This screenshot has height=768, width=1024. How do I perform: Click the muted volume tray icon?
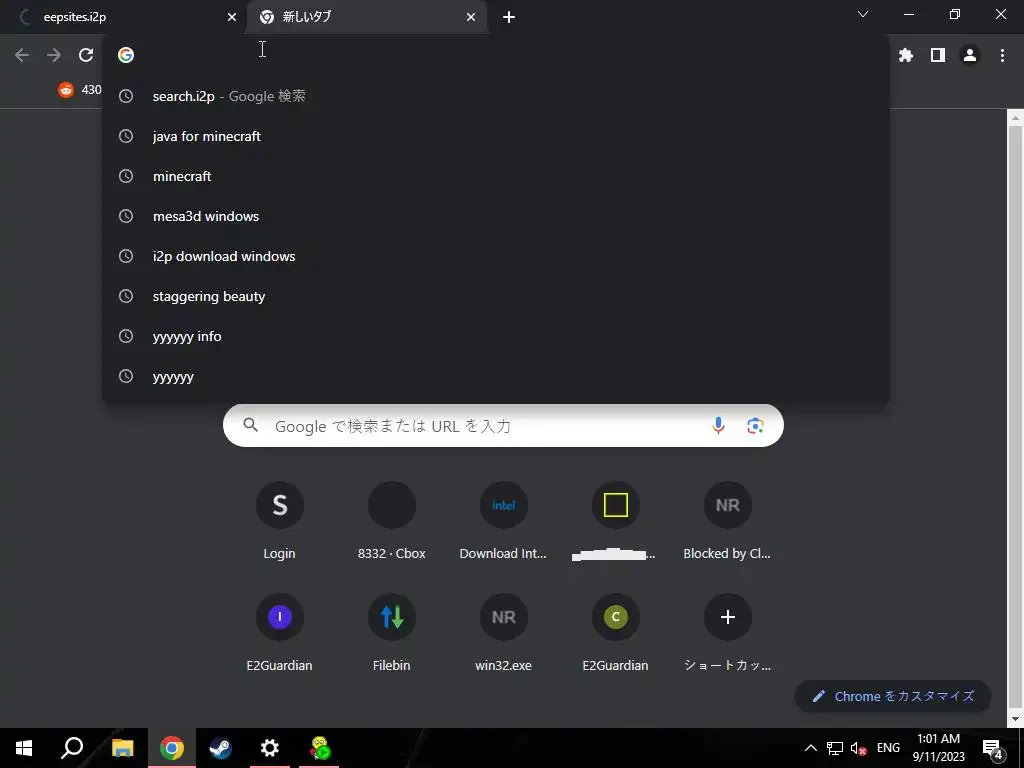[858, 748]
